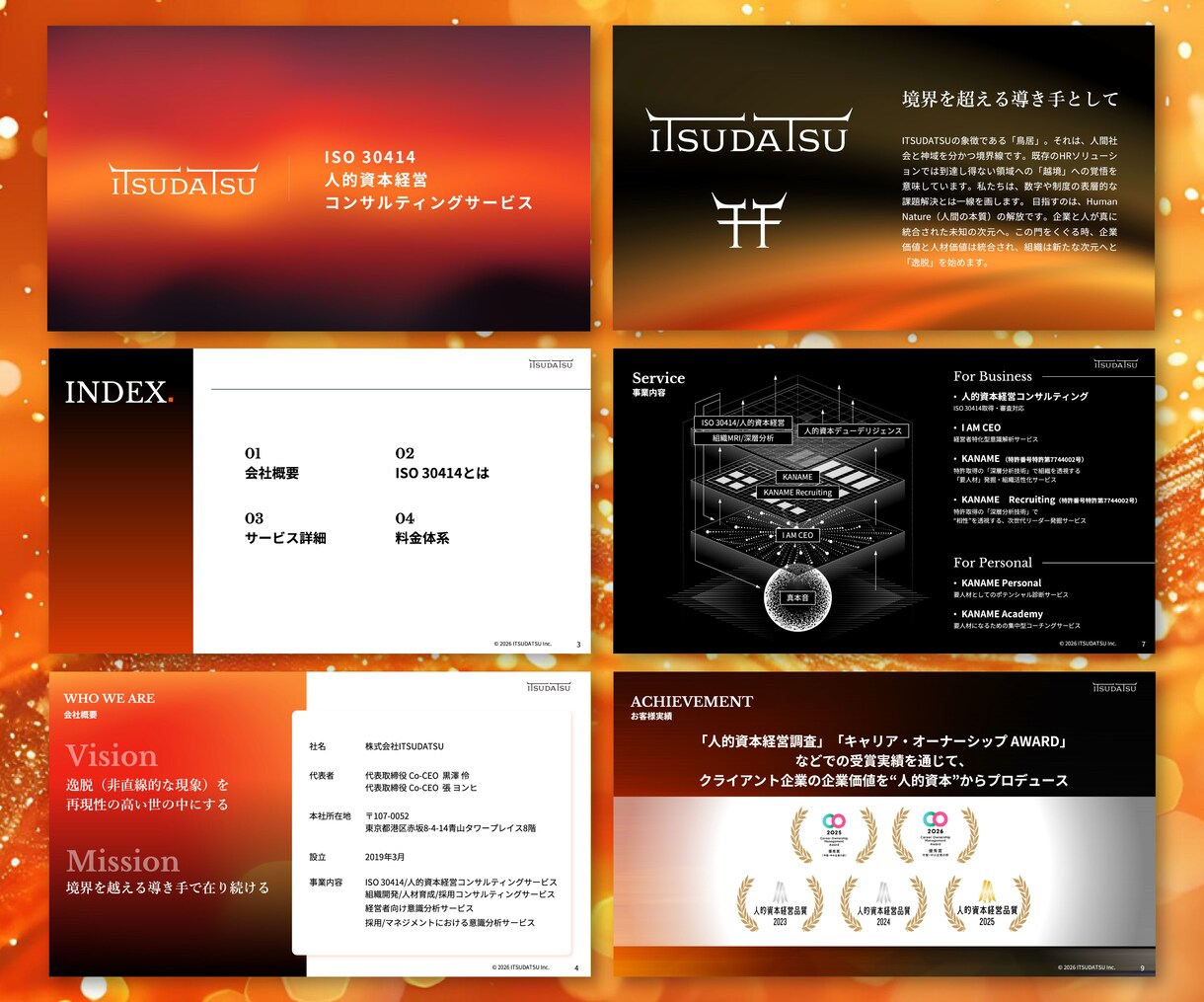
Task: Click the ISO 30414/人的資本経営 diagram label
Action: pyautogui.click(x=742, y=423)
